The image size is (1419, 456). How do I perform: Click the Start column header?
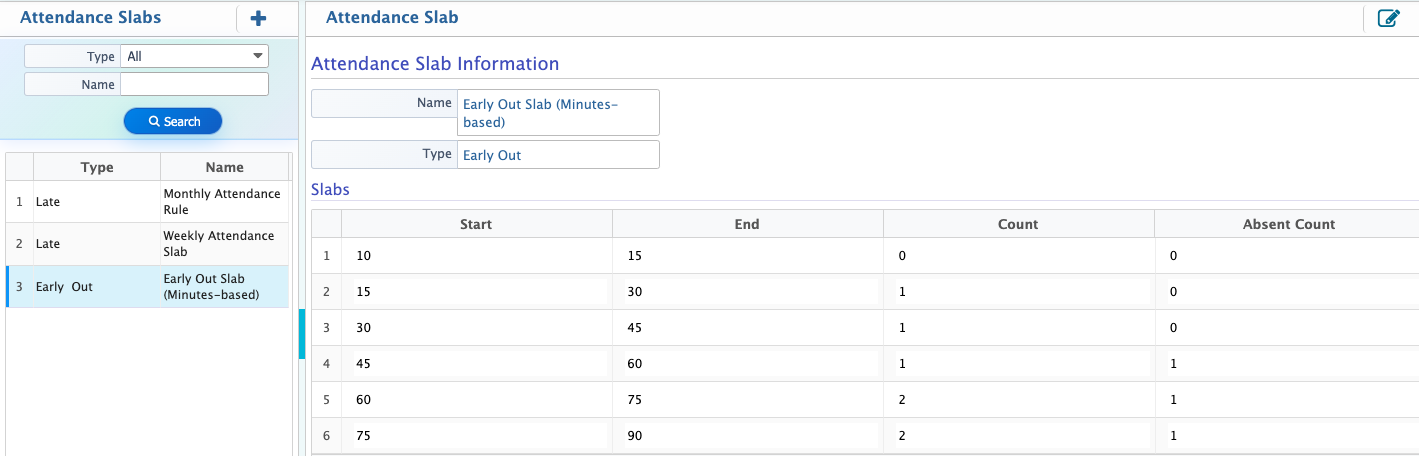[476, 224]
